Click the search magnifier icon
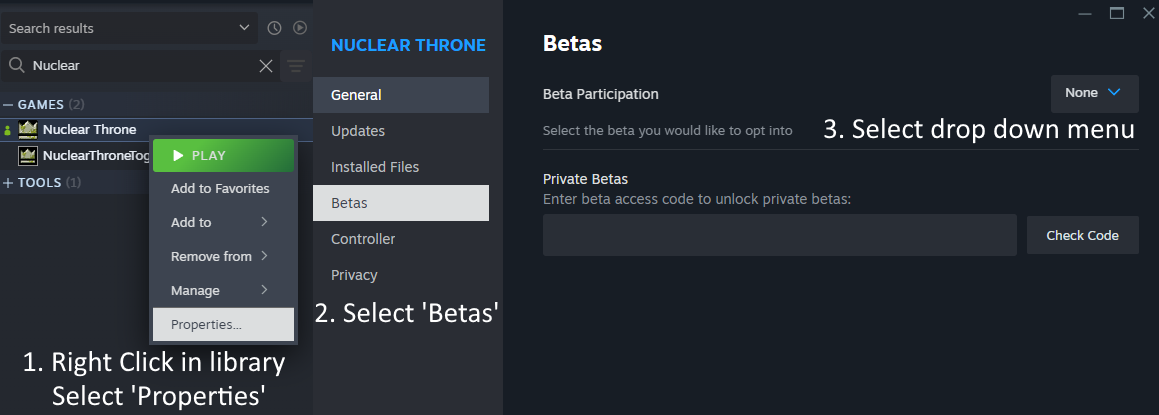 17,66
